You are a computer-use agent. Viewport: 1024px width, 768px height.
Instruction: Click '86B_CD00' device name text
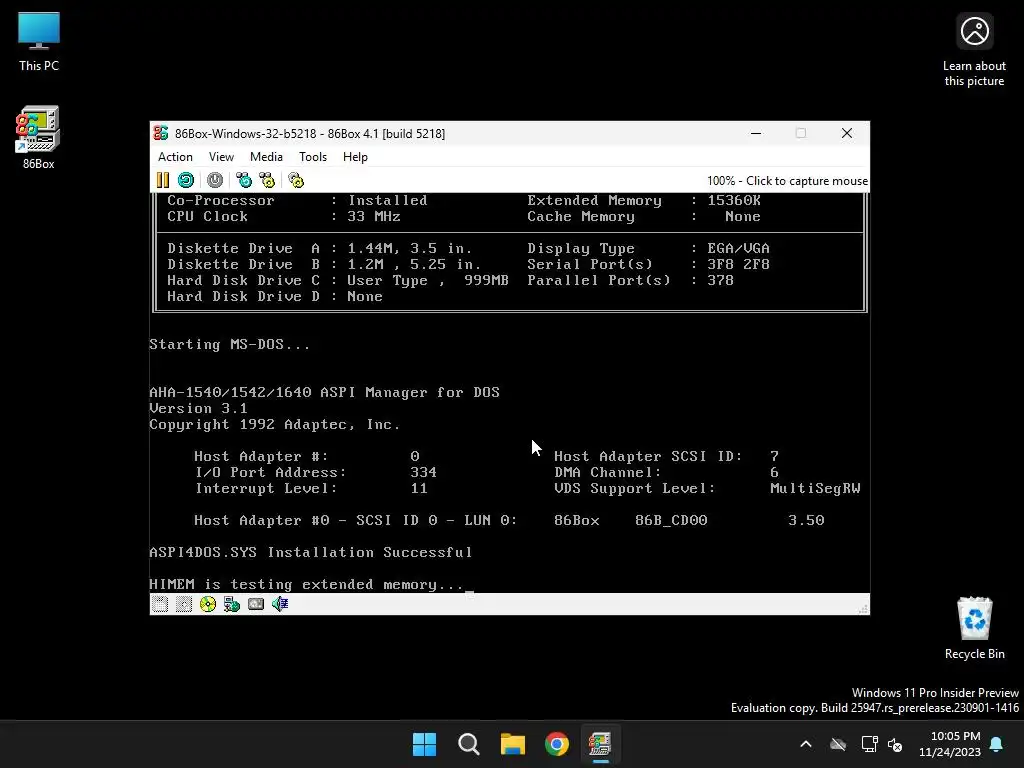click(671, 520)
